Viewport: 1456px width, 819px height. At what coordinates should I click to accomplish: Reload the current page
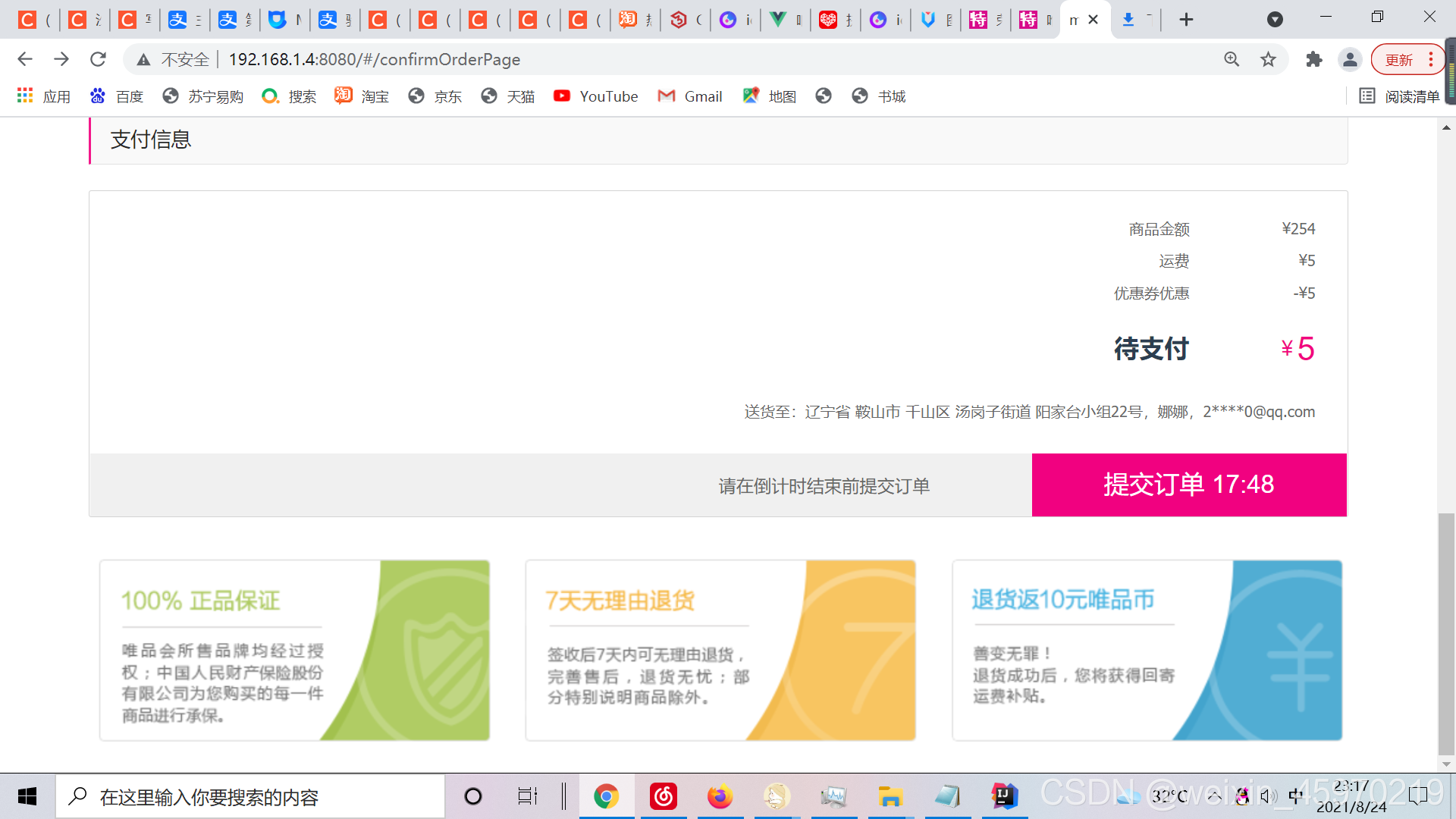coord(98,59)
